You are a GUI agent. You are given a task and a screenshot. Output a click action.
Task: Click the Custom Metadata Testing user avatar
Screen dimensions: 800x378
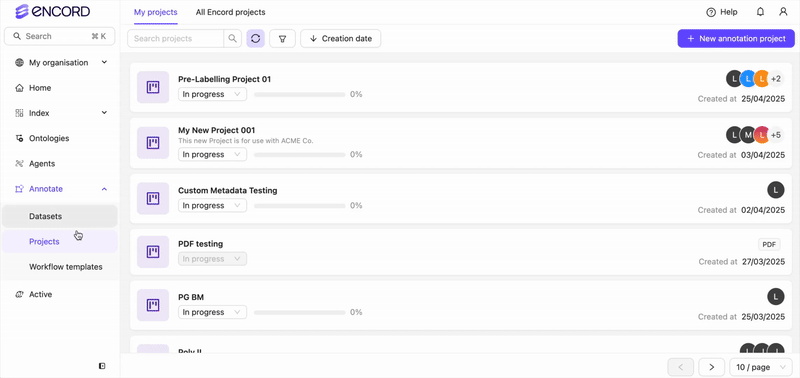click(776, 190)
